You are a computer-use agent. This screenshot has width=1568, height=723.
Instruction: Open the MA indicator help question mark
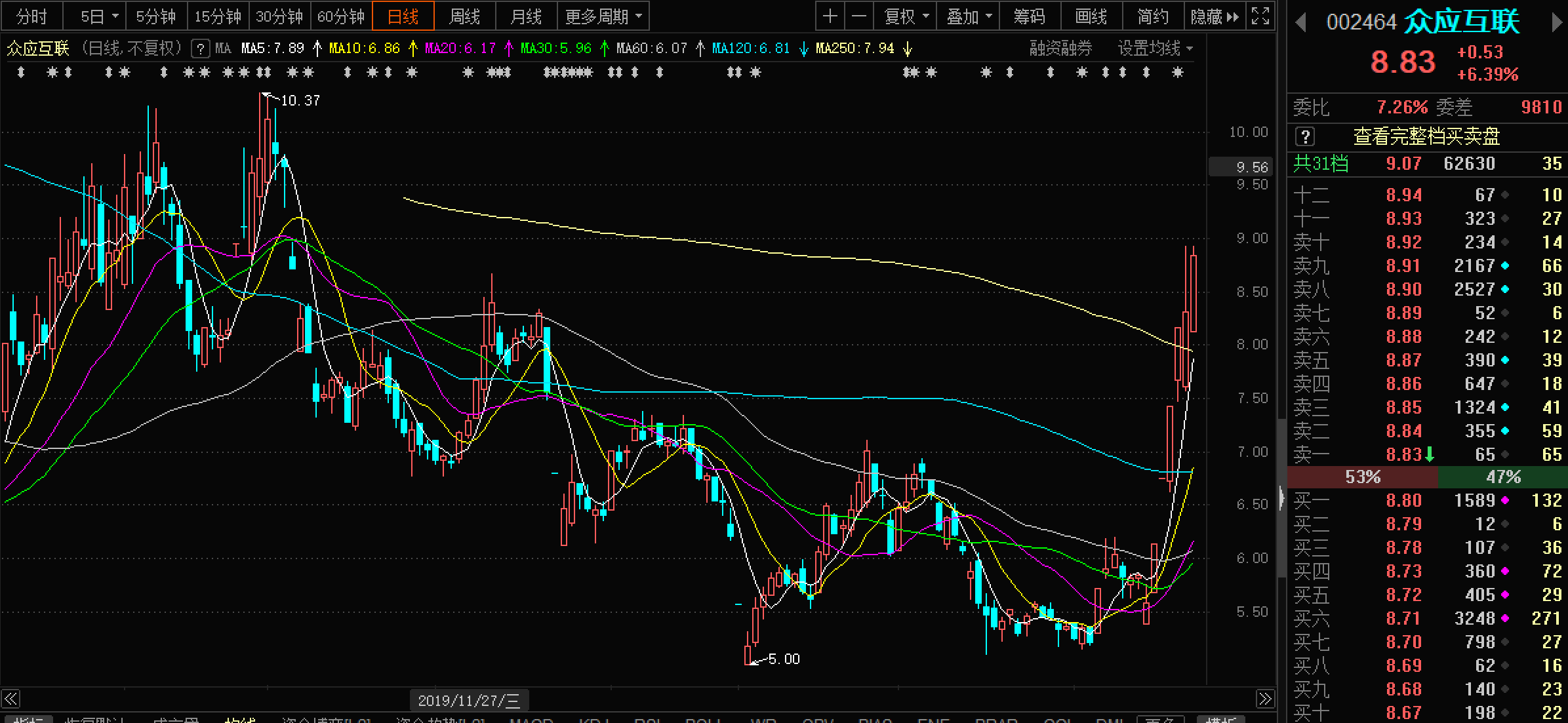(x=200, y=49)
